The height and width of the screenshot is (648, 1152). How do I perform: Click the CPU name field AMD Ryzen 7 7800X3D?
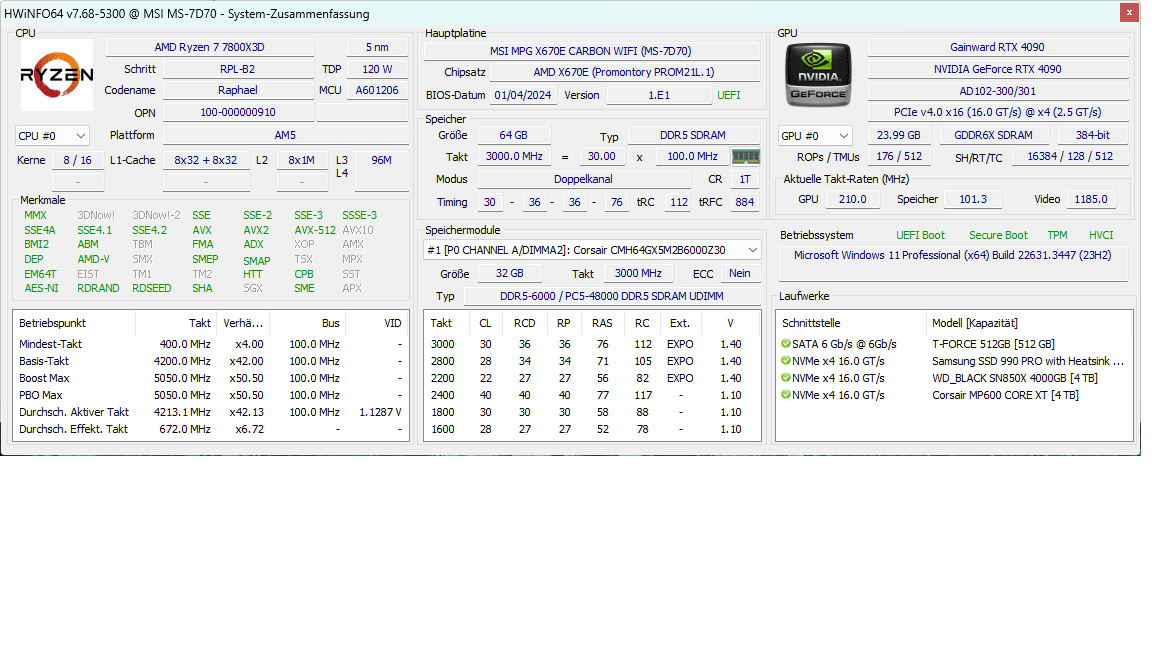coord(209,47)
